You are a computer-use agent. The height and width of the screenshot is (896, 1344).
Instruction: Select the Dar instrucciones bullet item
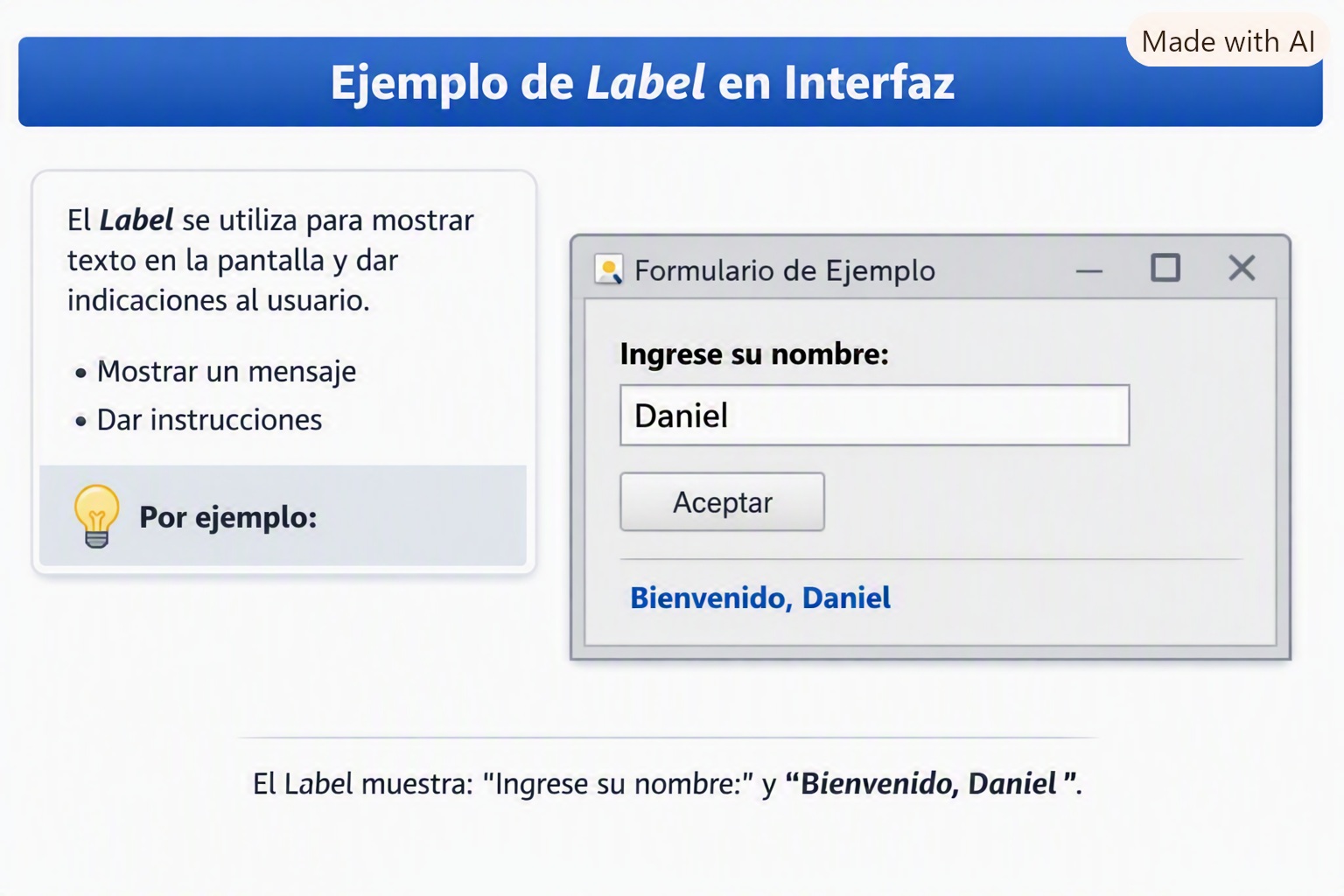click(209, 420)
